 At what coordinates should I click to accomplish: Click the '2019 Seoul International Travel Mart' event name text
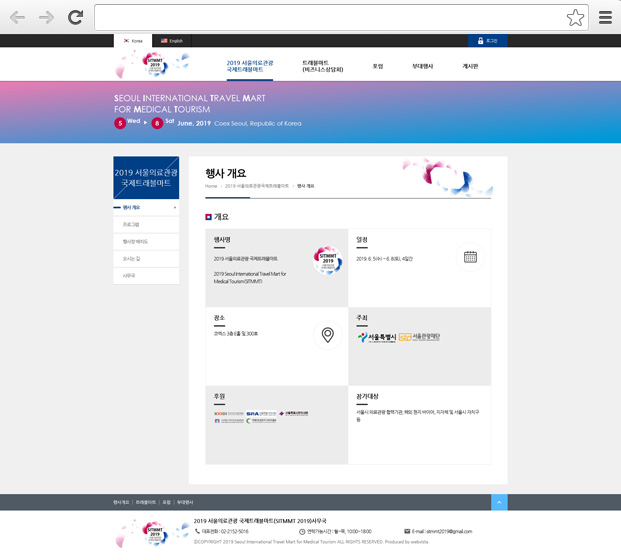pyautogui.click(x=250, y=278)
